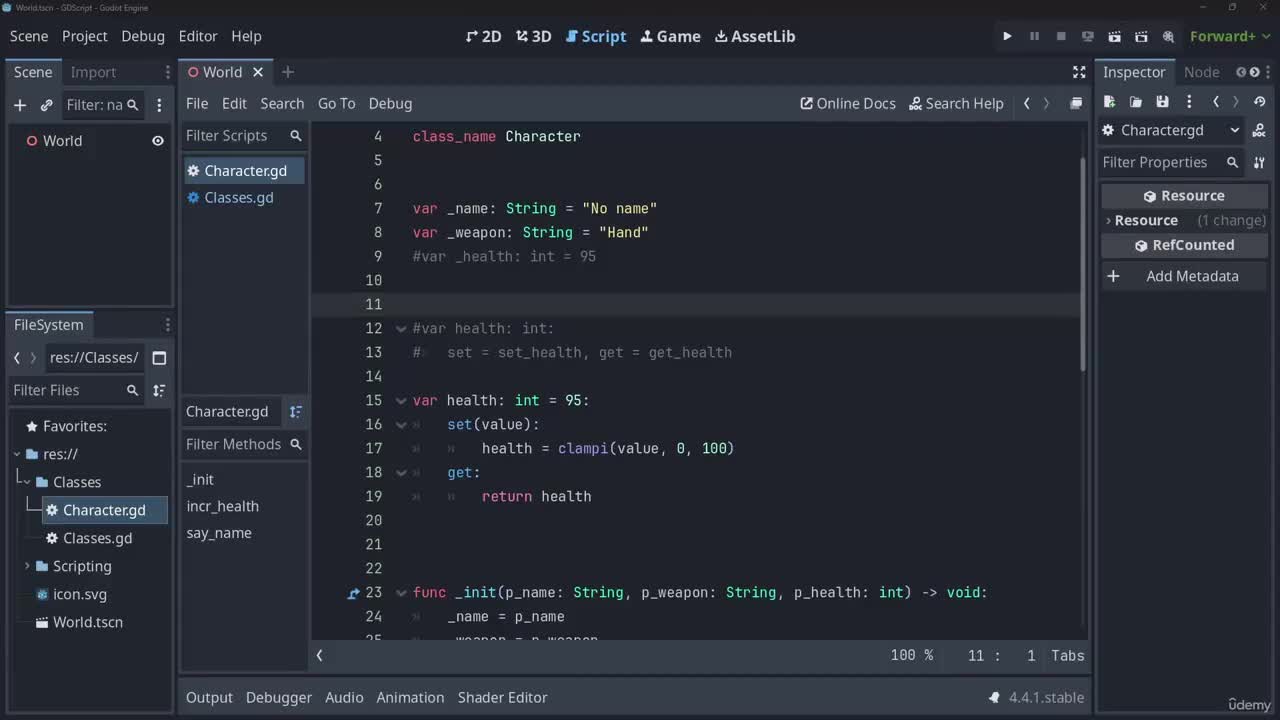
Task: Open Online Docs link
Action: click(x=848, y=103)
